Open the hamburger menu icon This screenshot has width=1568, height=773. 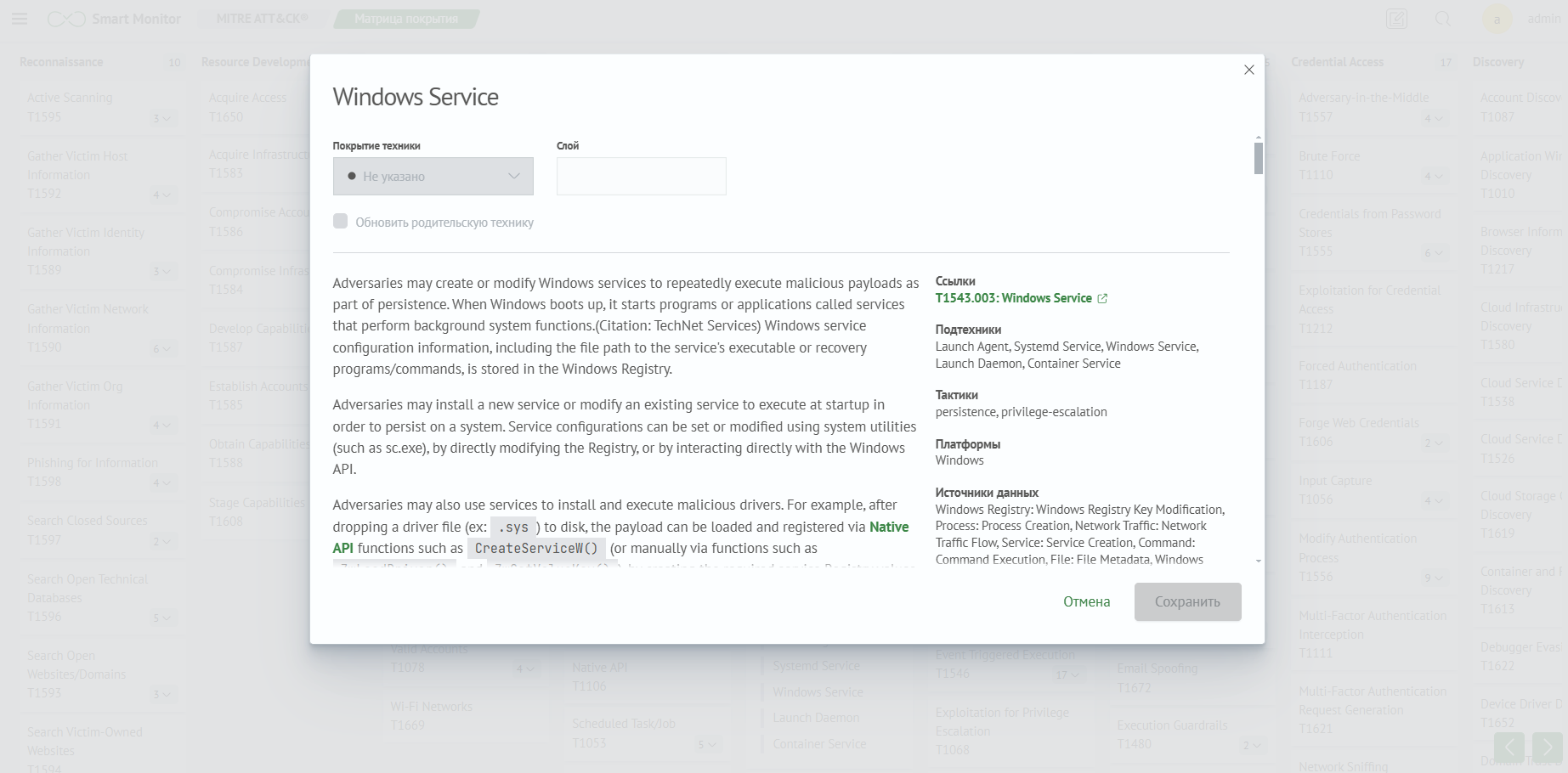[x=19, y=18]
